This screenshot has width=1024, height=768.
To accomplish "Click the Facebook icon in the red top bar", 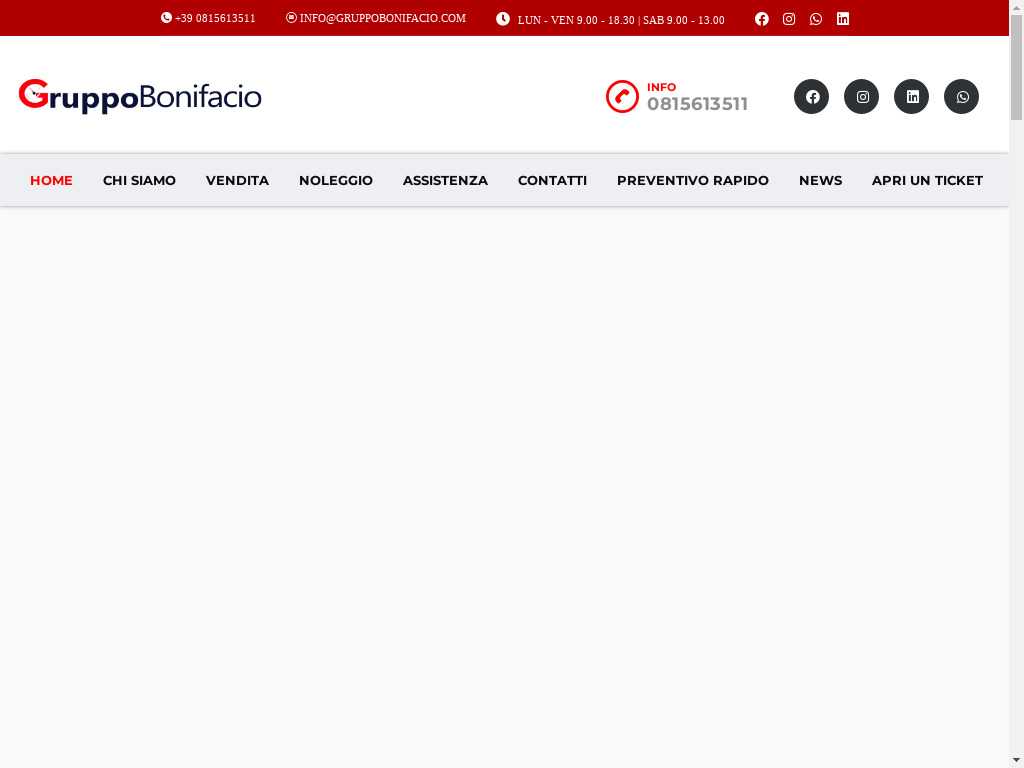I will pyautogui.click(x=762, y=19).
